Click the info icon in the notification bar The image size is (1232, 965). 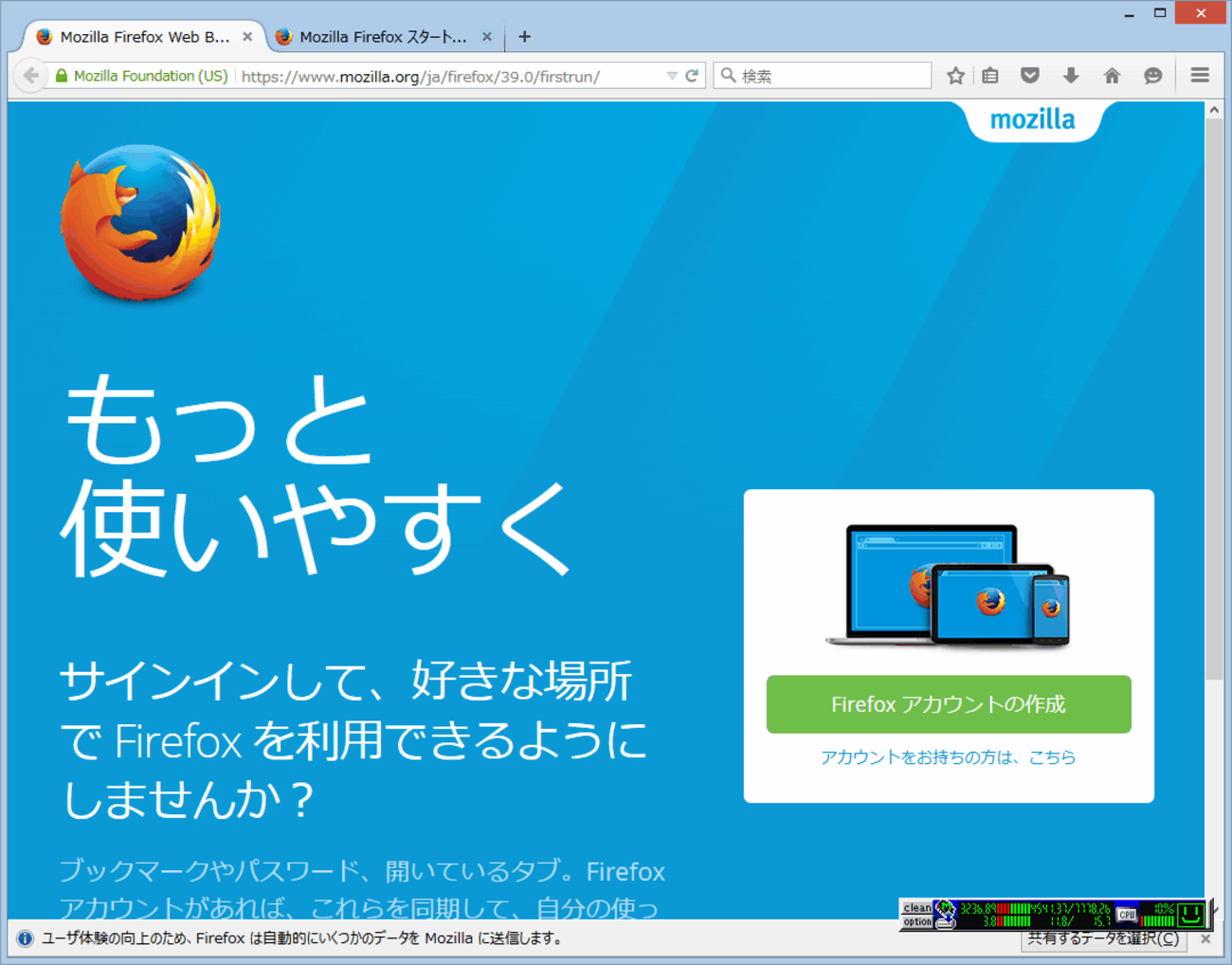[x=25, y=938]
